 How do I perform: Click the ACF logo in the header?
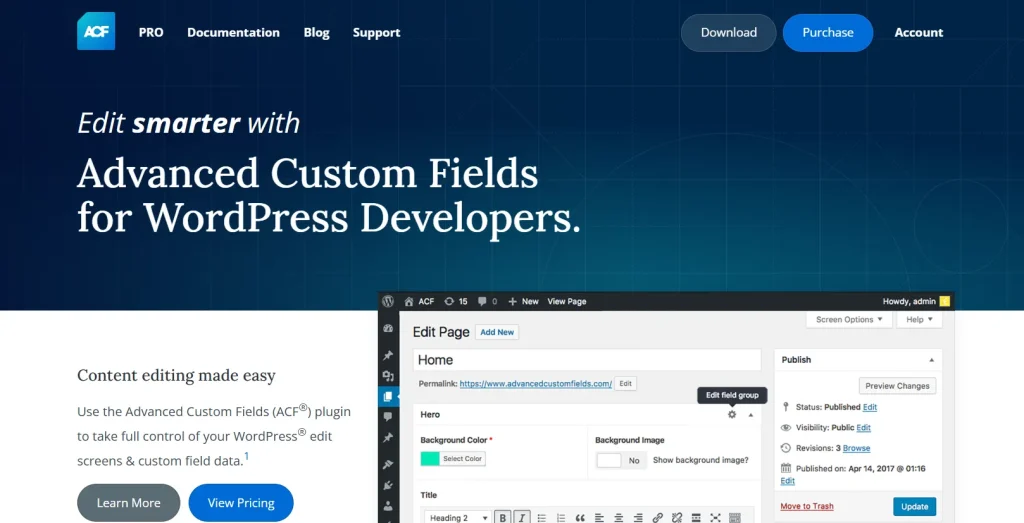point(96,31)
